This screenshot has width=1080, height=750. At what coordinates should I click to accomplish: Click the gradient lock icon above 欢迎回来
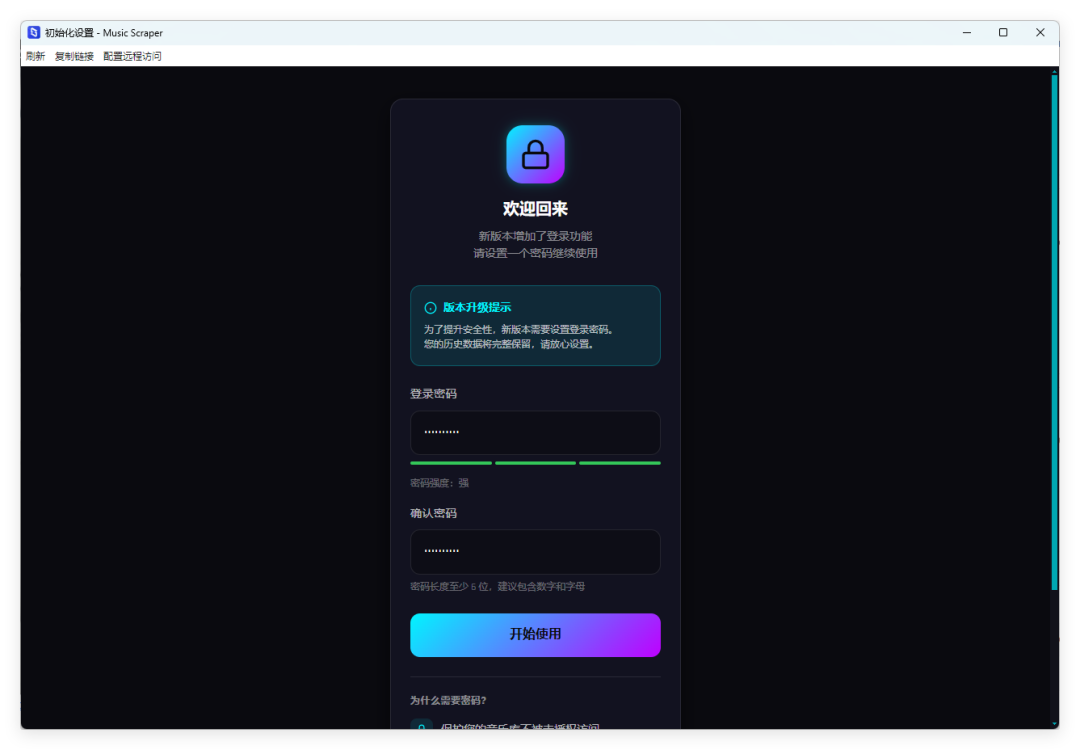point(535,154)
